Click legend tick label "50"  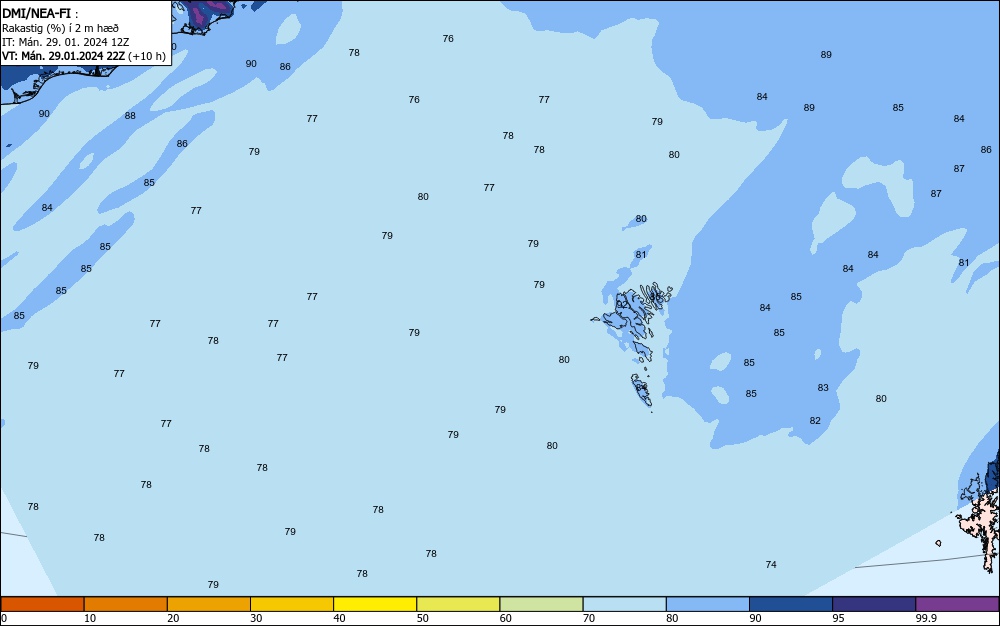423,618
